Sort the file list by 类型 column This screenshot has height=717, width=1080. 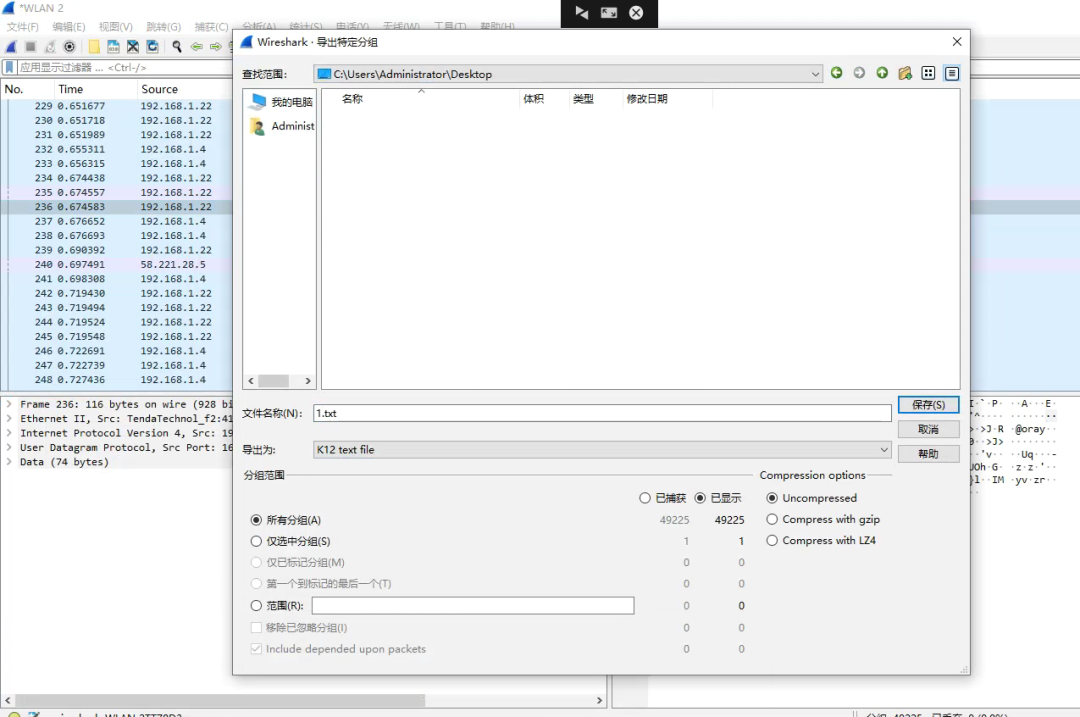coord(594,99)
